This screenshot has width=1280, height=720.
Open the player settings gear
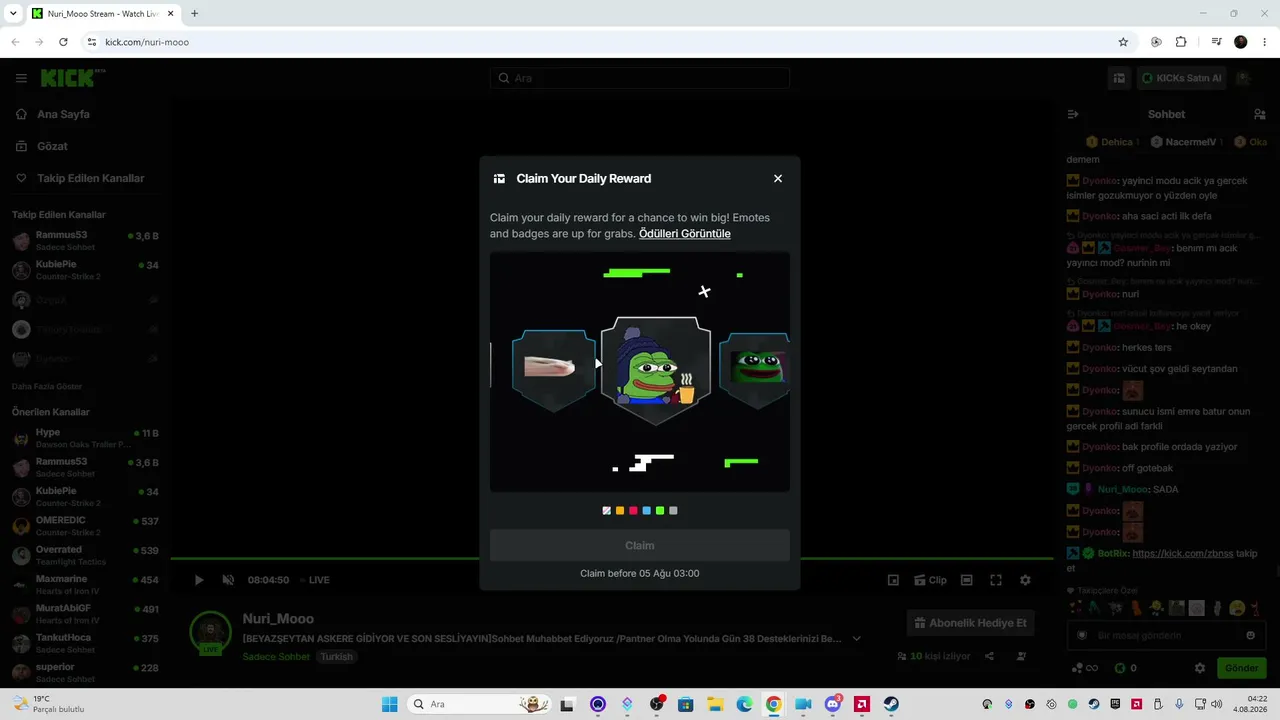[x=1025, y=580]
